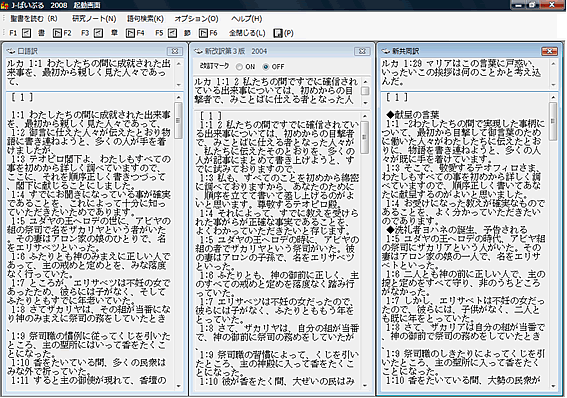Click scroll-down arrow in 新改訳 main text pane
The image size is (567, 398).
365,386
